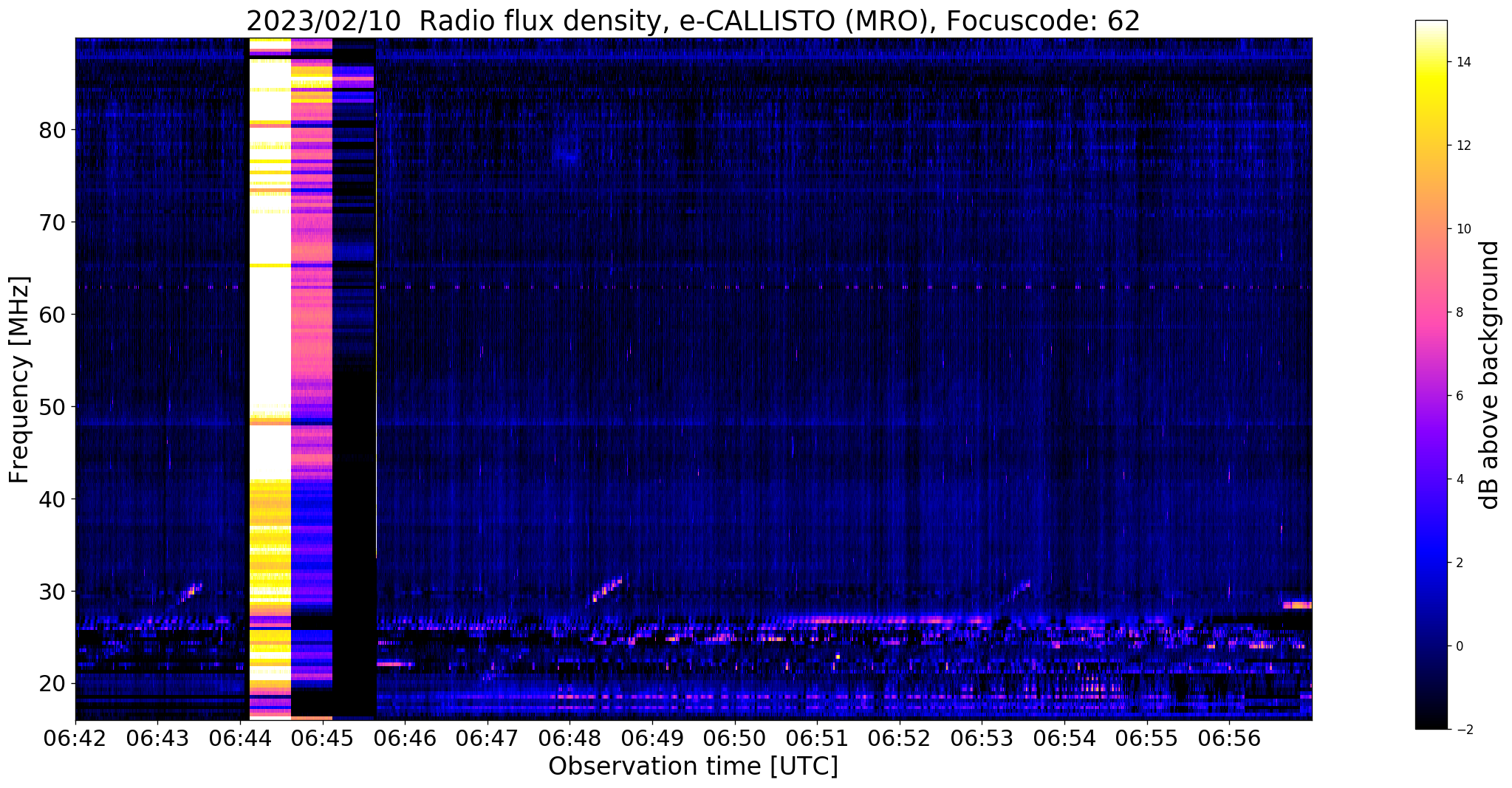Click the drifting burst near 30 MHz after 06:43

tap(191, 592)
